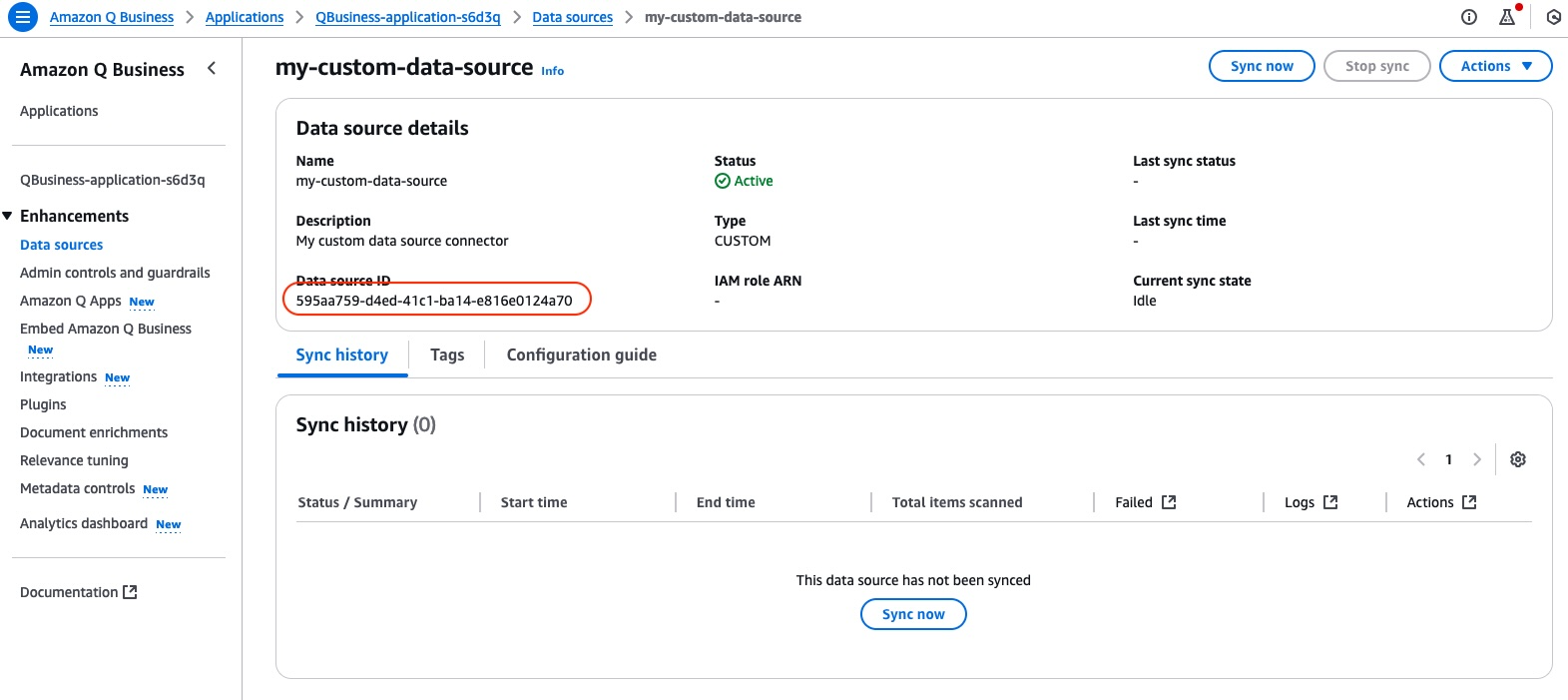Open Embed Amazon Q Business
This screenshot has height=700, width=1568.
pyautogui.click(x=106, y=329)
